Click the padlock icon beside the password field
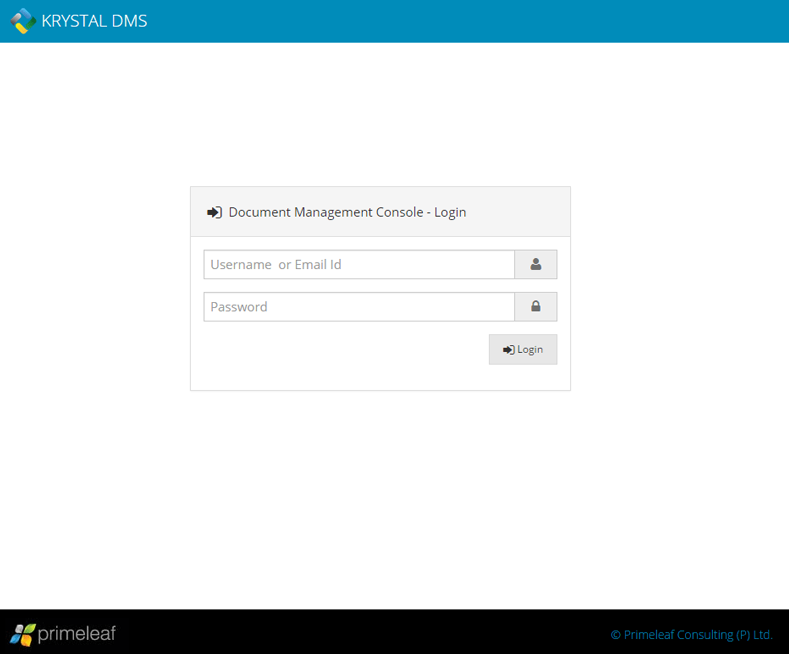789x654 pixels. [536, 307]
